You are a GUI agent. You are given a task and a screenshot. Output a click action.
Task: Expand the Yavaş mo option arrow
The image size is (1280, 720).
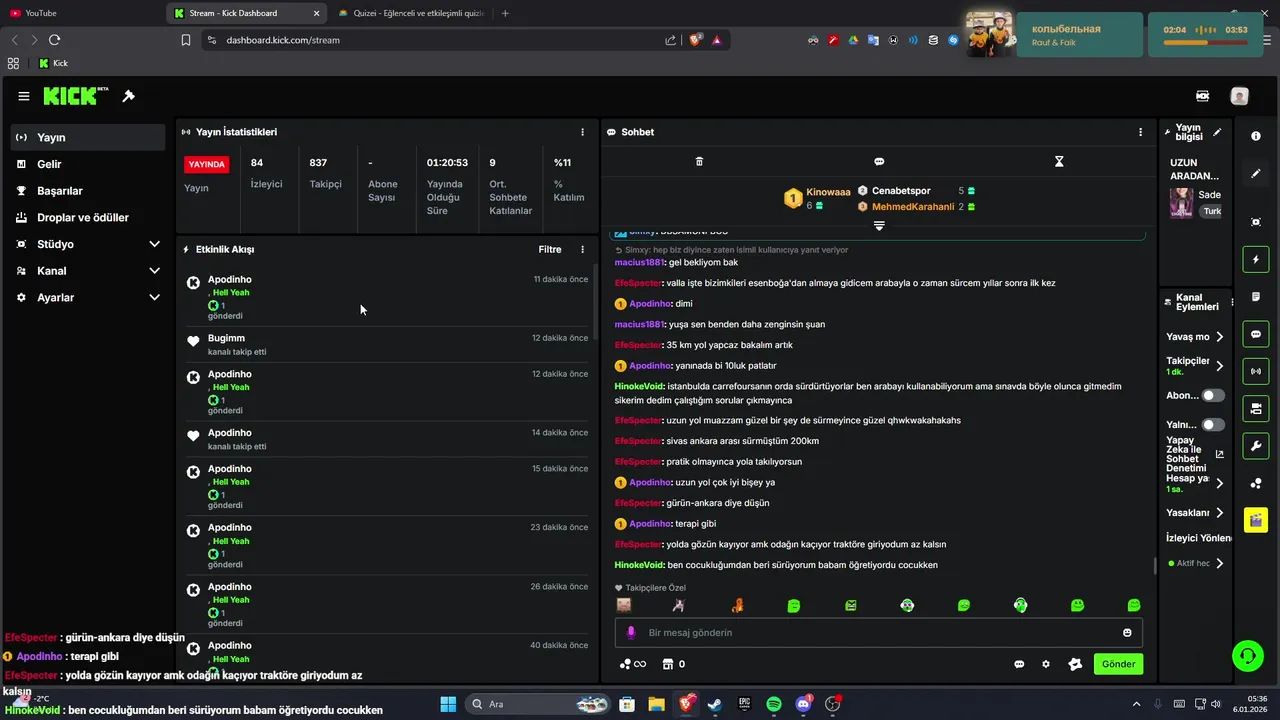coord(1219,337)
